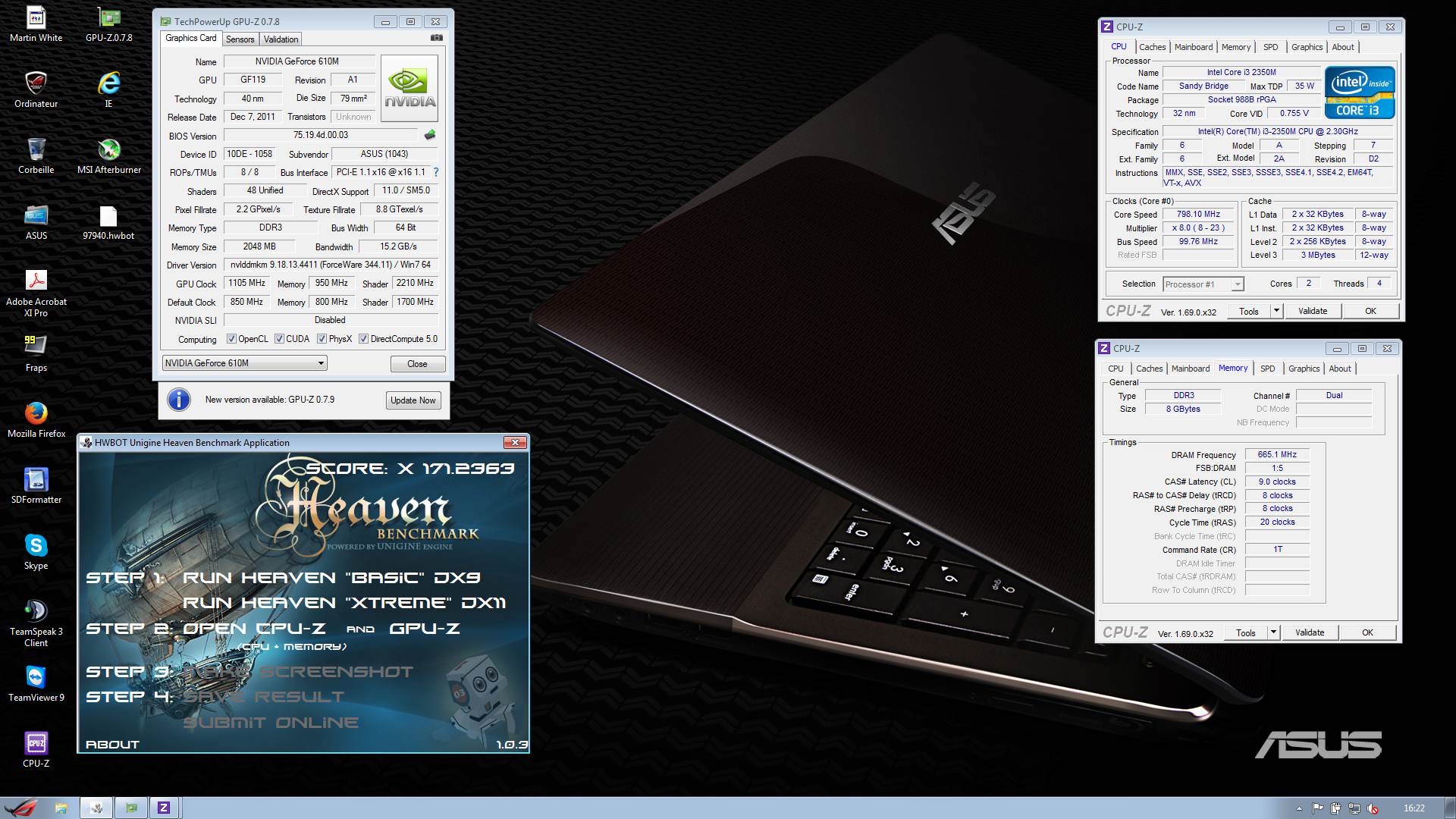Open the ASUS desktop folder icon
The height and width of the screenshot is (819, 1456).
(x=36, y=221)
